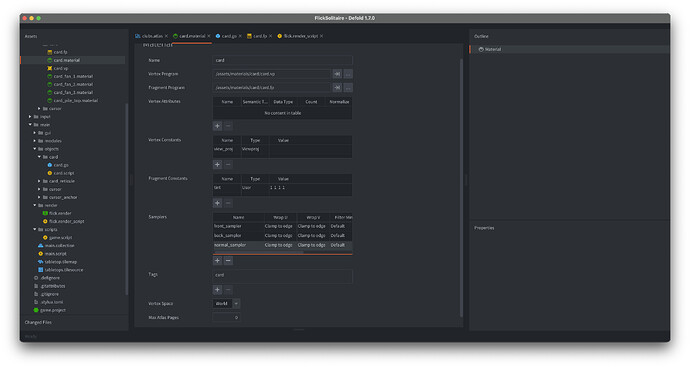Screen dimensions: 690x367
Task: Click the Max Atlas Pages field
Action: (226, 317)
